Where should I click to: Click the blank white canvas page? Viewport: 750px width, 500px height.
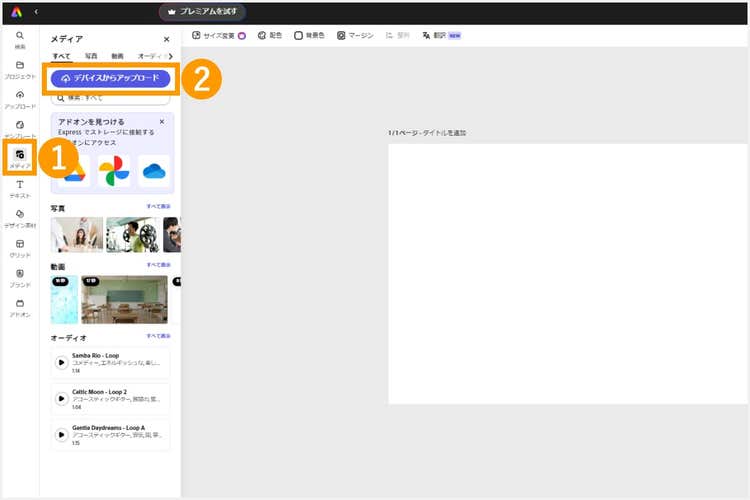click(x=568, y=274)
